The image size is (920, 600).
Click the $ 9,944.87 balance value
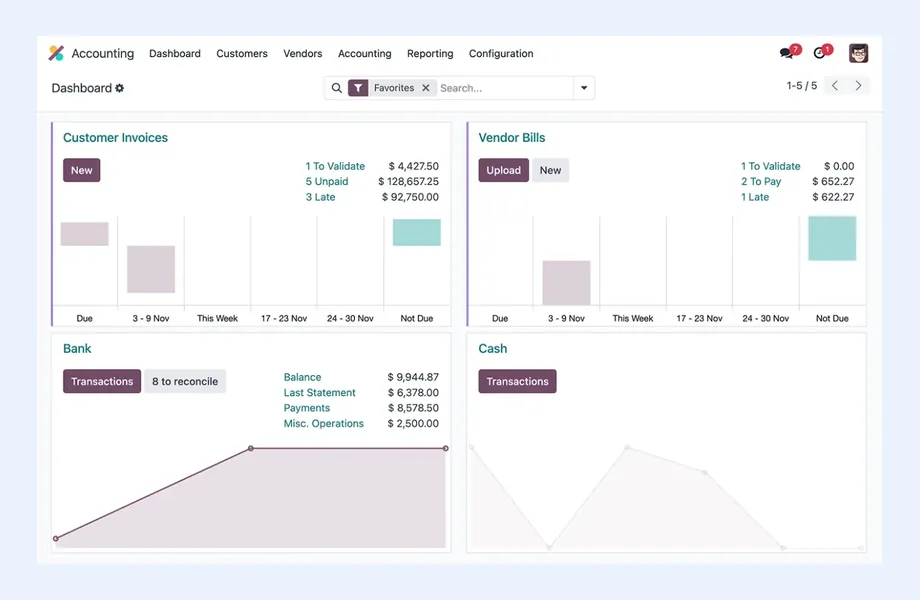click(x=413, y=377)
